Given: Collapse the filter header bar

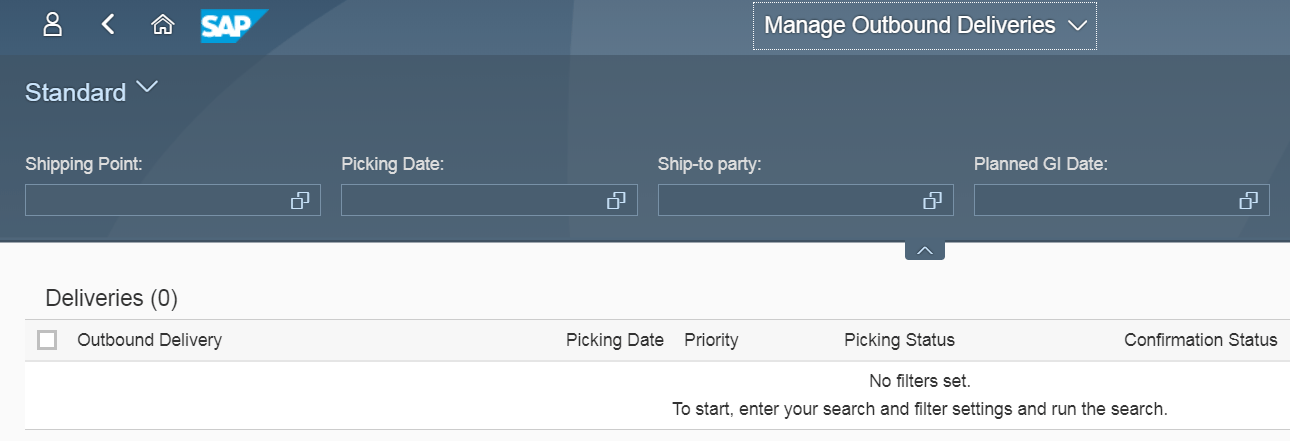Looking at the screenshot, I should (x=925, y=250).
